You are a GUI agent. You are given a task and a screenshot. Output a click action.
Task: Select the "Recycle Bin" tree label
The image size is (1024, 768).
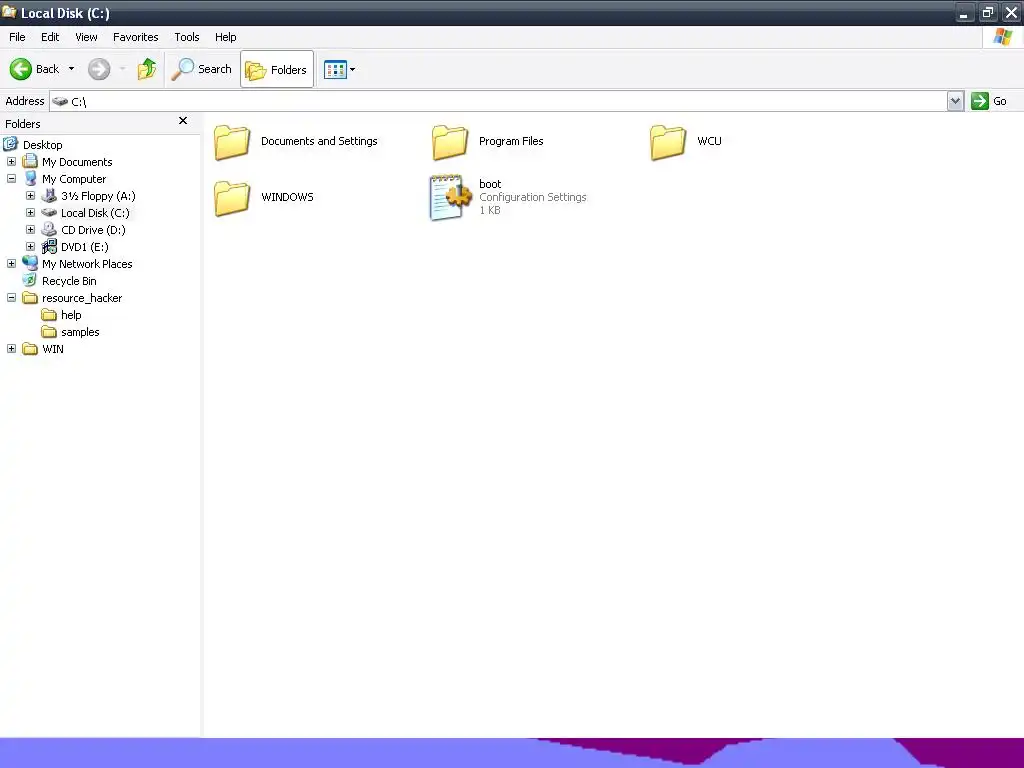click(69, 281)
